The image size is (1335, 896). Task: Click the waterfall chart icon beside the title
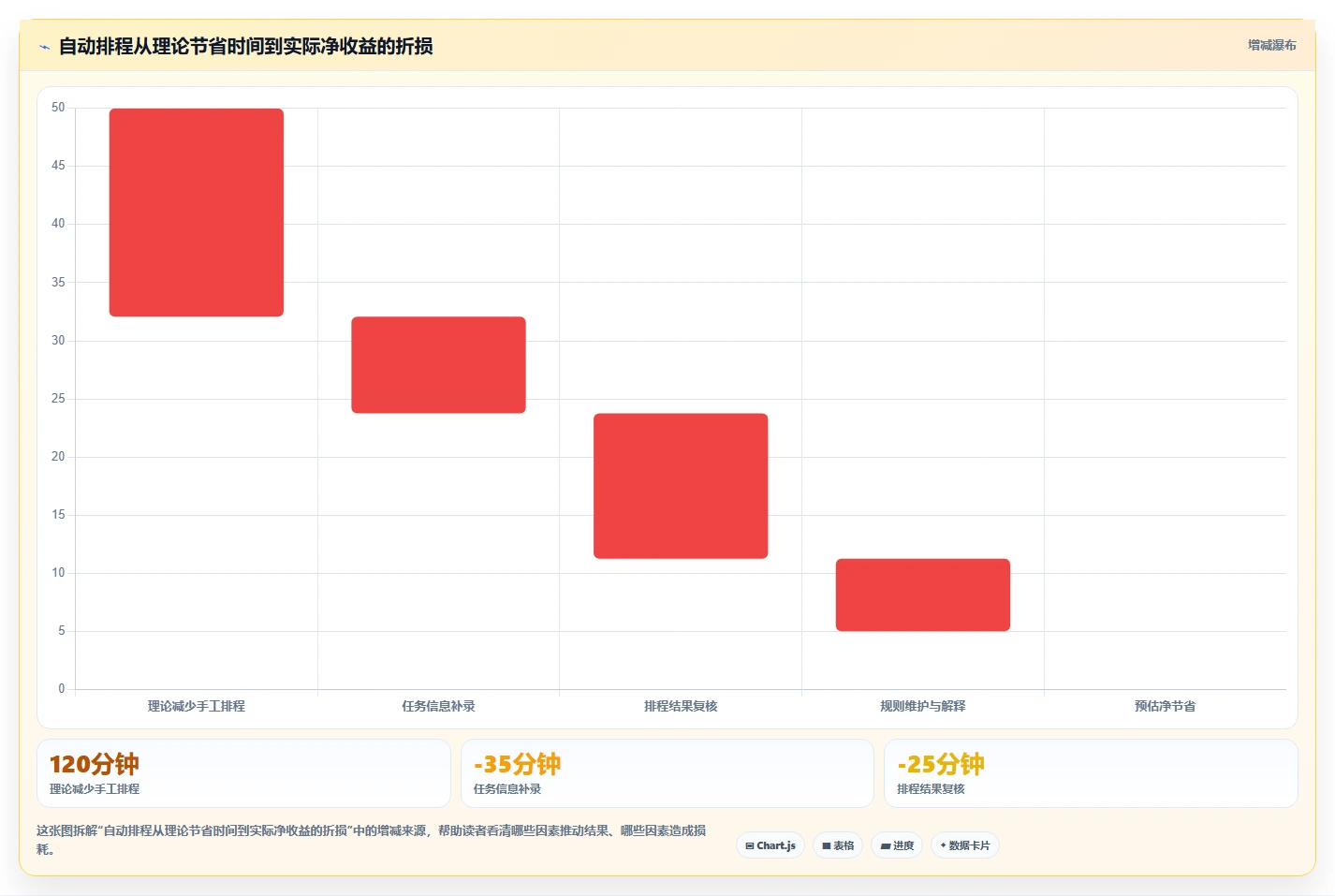pyautogui.click(x=44, y=47)
